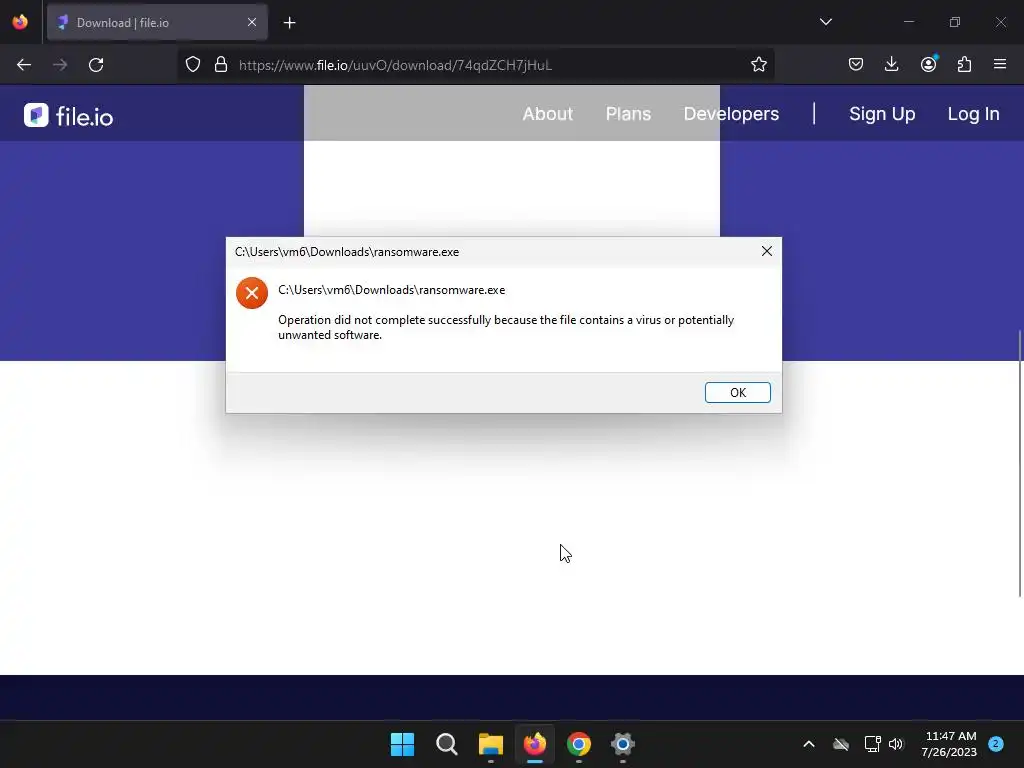1024x768 pixels.
Task: Close the ransomware.exe error dialog
Action: 767,251
